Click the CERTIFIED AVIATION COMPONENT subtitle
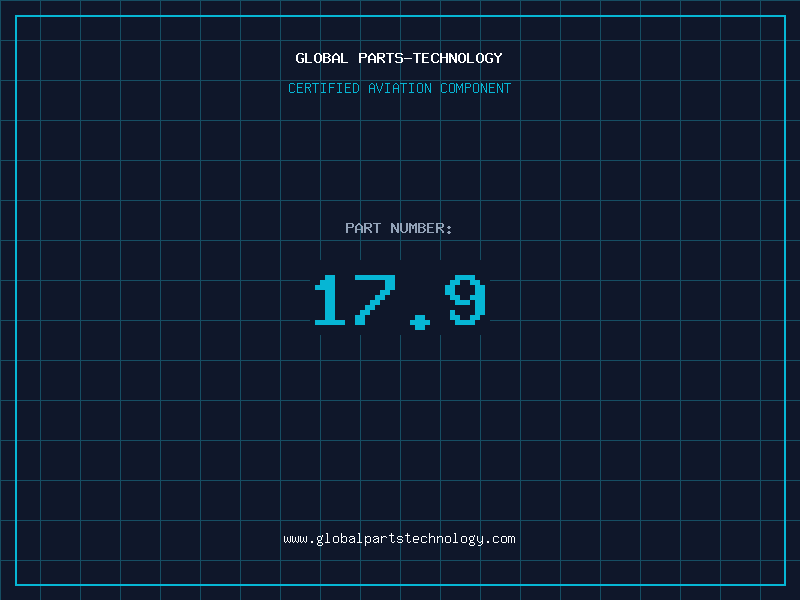 coord(399,88)
